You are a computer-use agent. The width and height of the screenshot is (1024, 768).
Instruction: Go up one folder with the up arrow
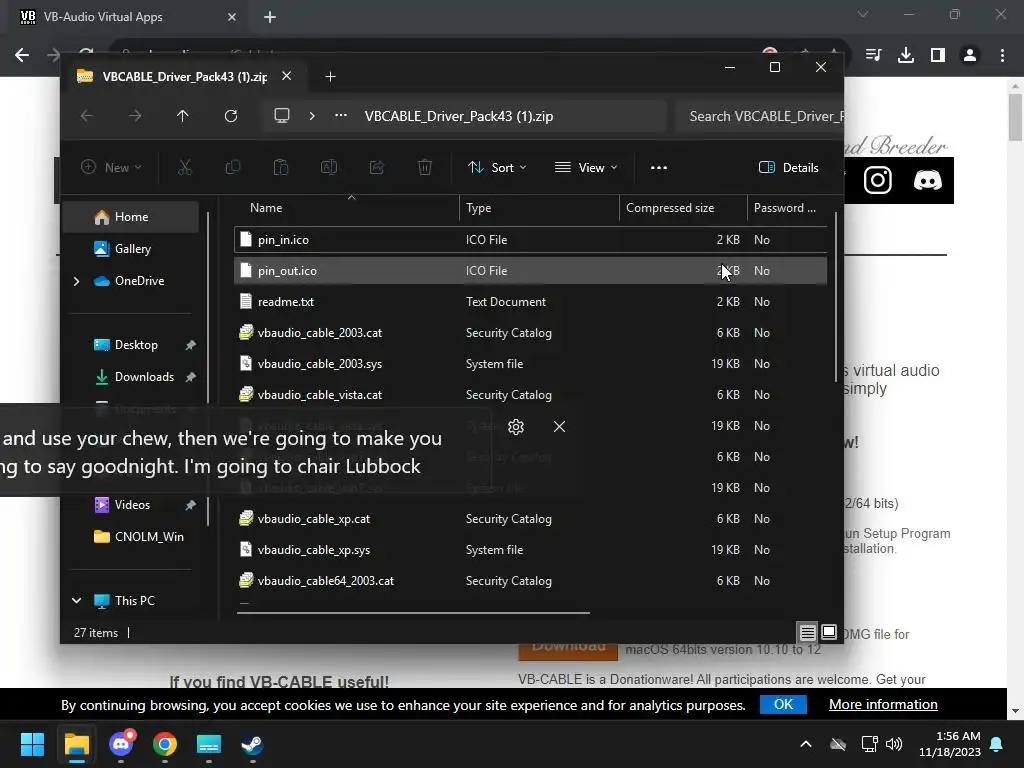point(182,116)
